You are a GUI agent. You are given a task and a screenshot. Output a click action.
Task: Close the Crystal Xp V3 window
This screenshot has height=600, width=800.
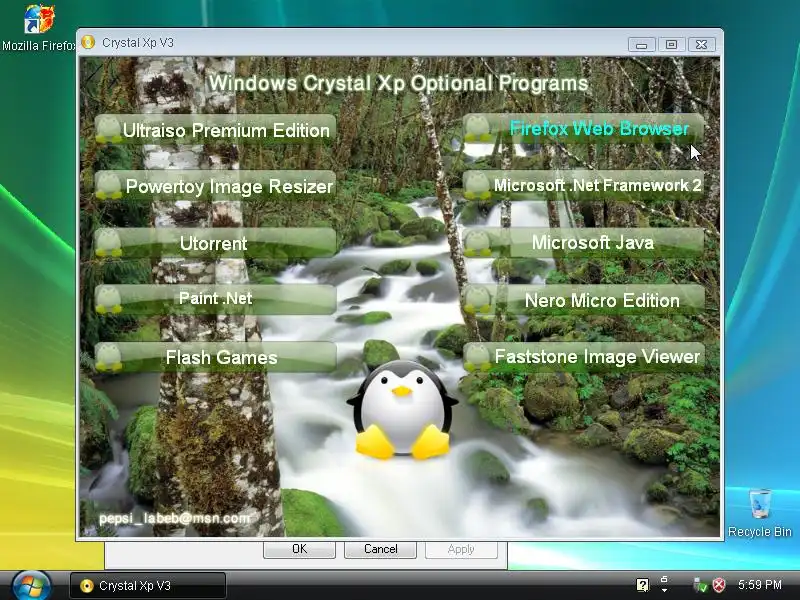tap(702, 44)
